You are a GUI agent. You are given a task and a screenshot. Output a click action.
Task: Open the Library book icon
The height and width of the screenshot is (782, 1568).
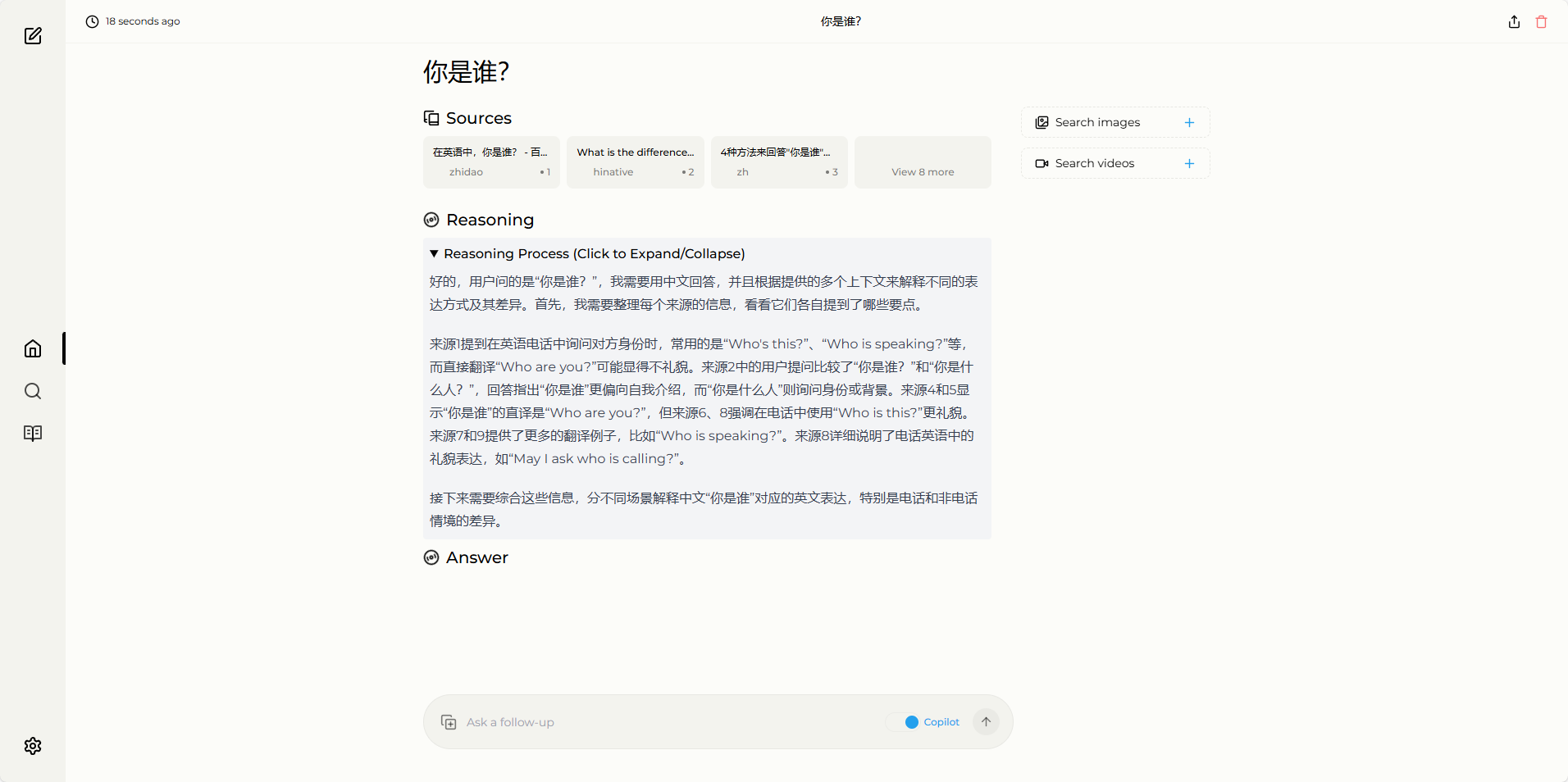(x=33, y=434)
